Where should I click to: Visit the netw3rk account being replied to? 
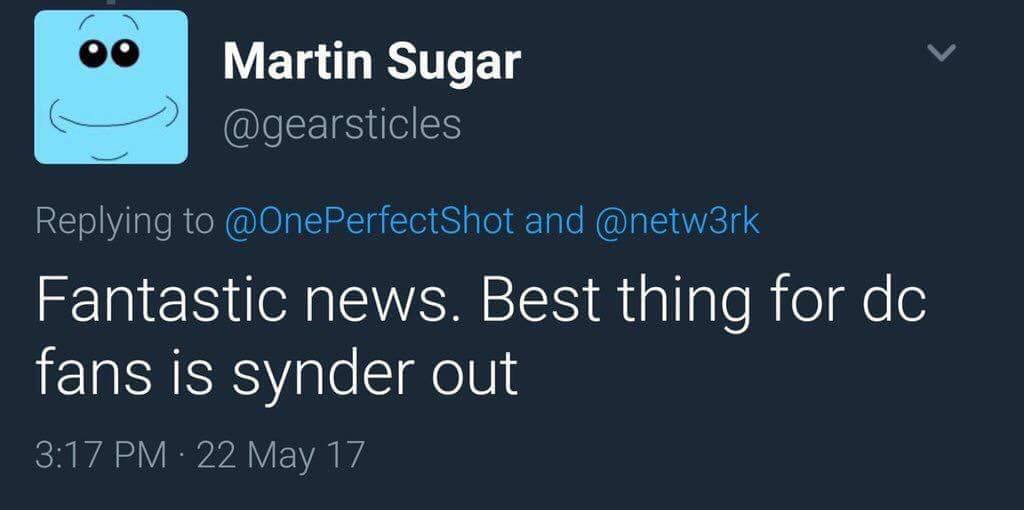tap(678, 220)
